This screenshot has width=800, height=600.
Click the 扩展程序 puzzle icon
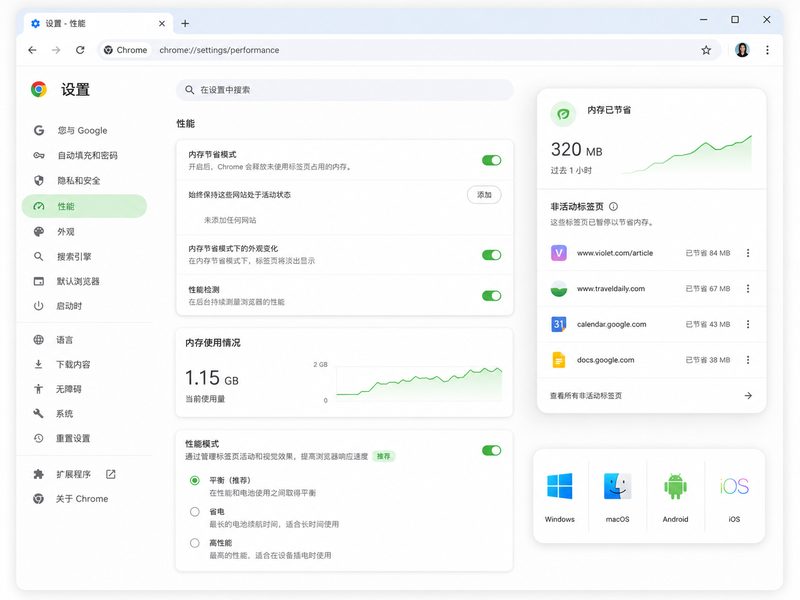coord(39,474)
